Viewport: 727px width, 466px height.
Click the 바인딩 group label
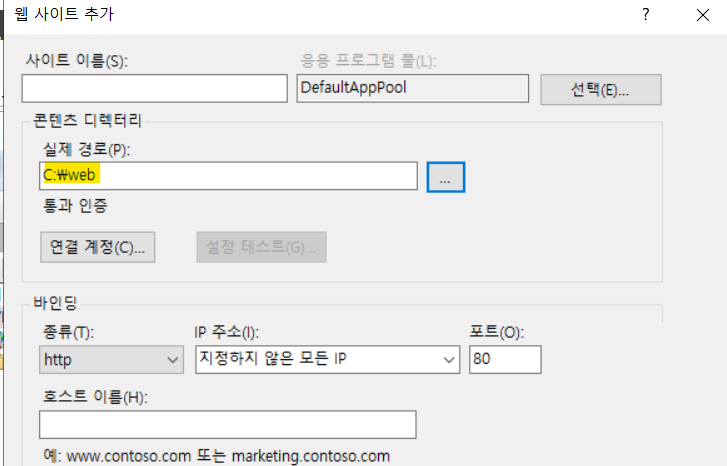click(55, 303)
